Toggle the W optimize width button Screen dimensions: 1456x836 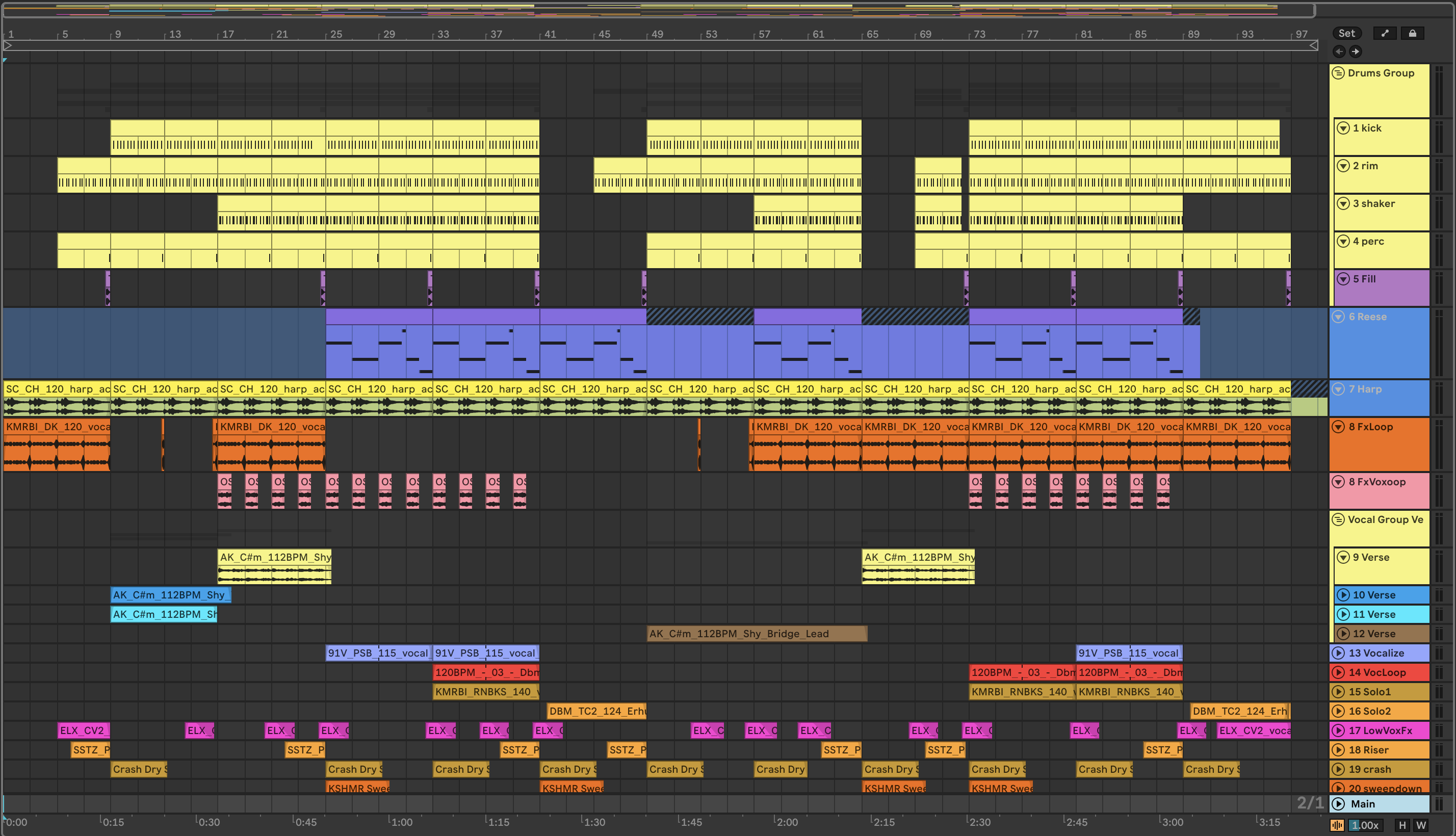(x=1421, y=825)
